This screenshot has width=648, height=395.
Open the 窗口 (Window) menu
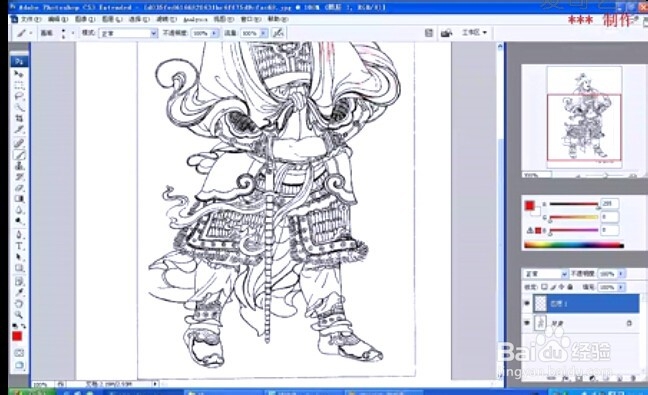(x=251, y=19)
